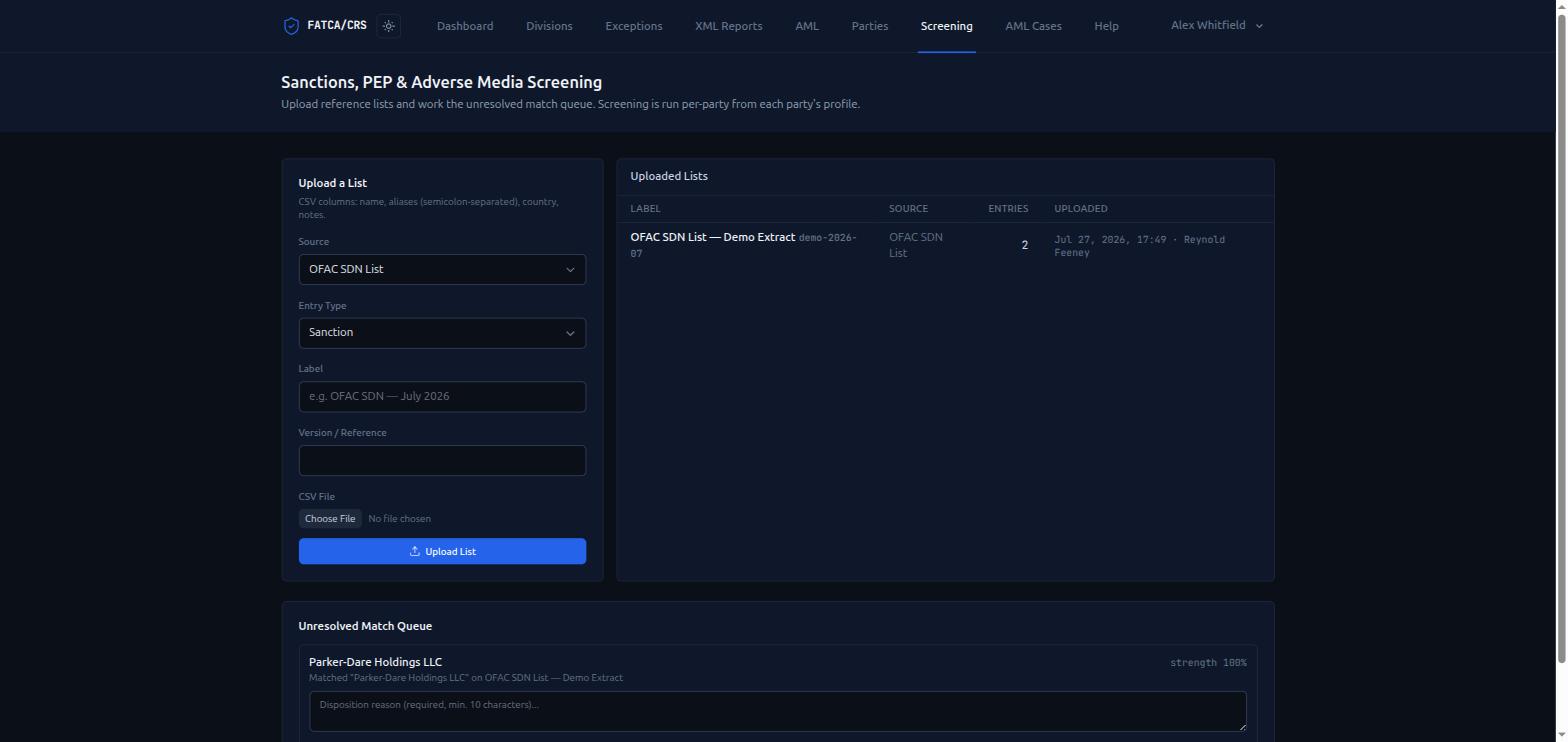Click the Upload List button
The height and width of the screenshot is (742, 1568).
tap(442, 551)
